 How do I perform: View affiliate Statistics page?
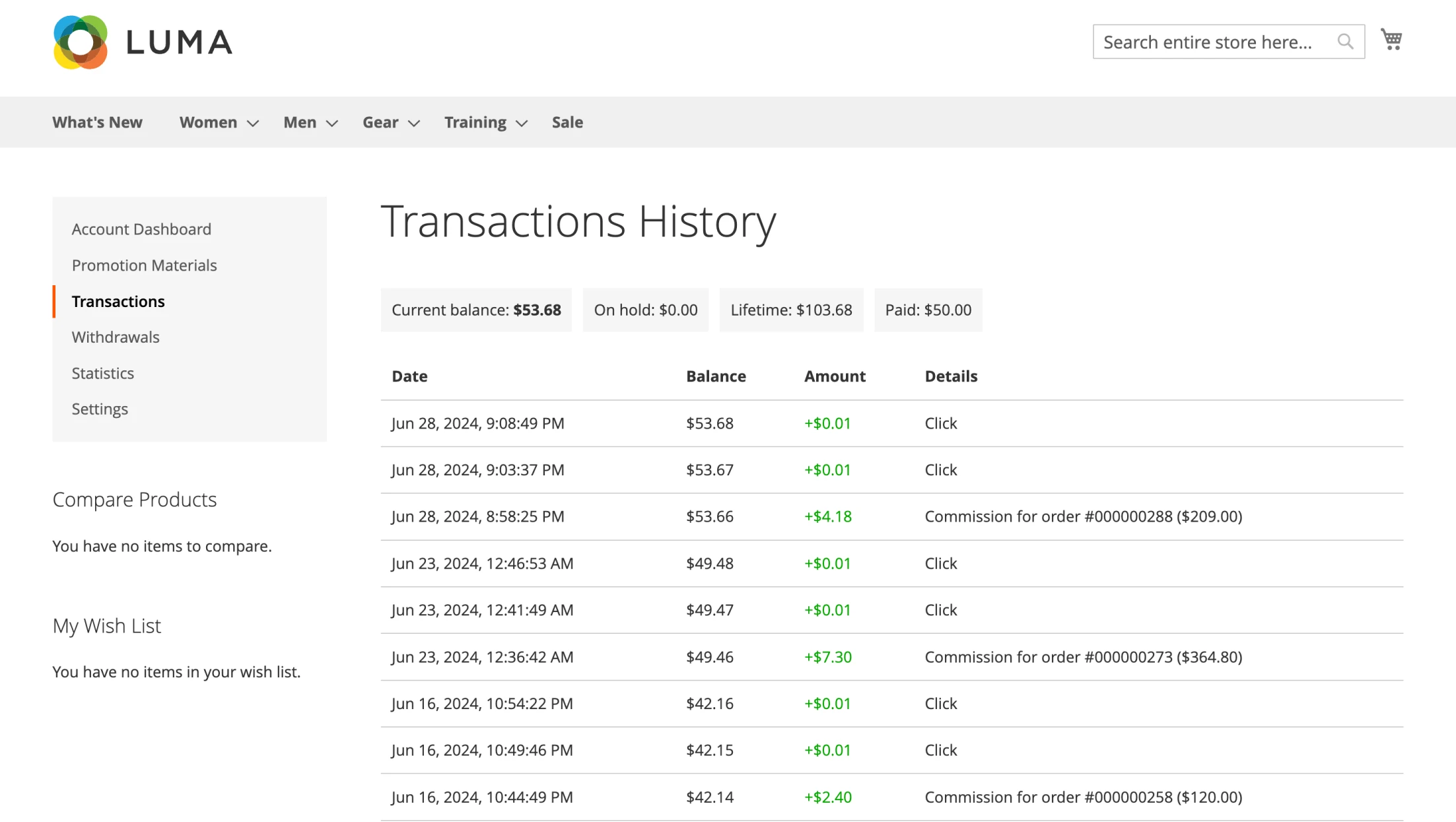[102, 373]
